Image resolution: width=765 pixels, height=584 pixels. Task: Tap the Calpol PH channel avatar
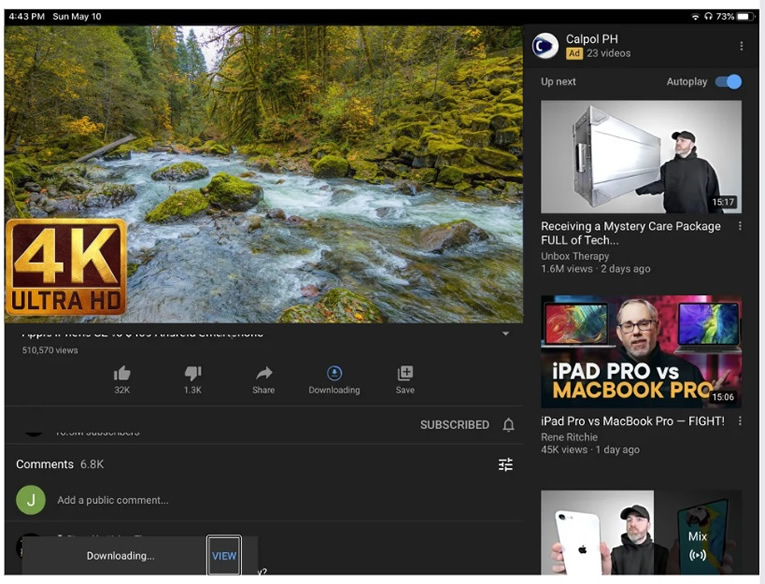(x=545, y=46)
